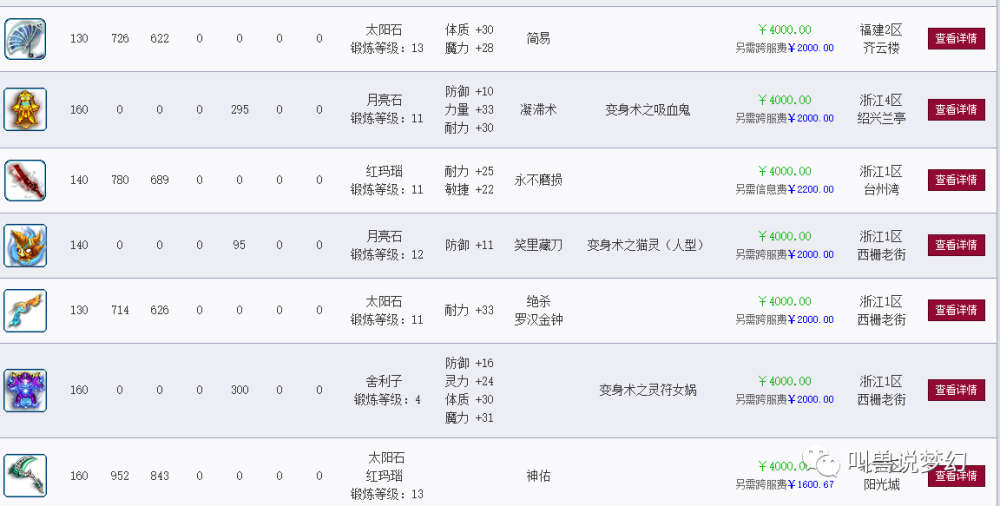Click 查看详情 on the 罗汉金钟 row

[956, 310]
